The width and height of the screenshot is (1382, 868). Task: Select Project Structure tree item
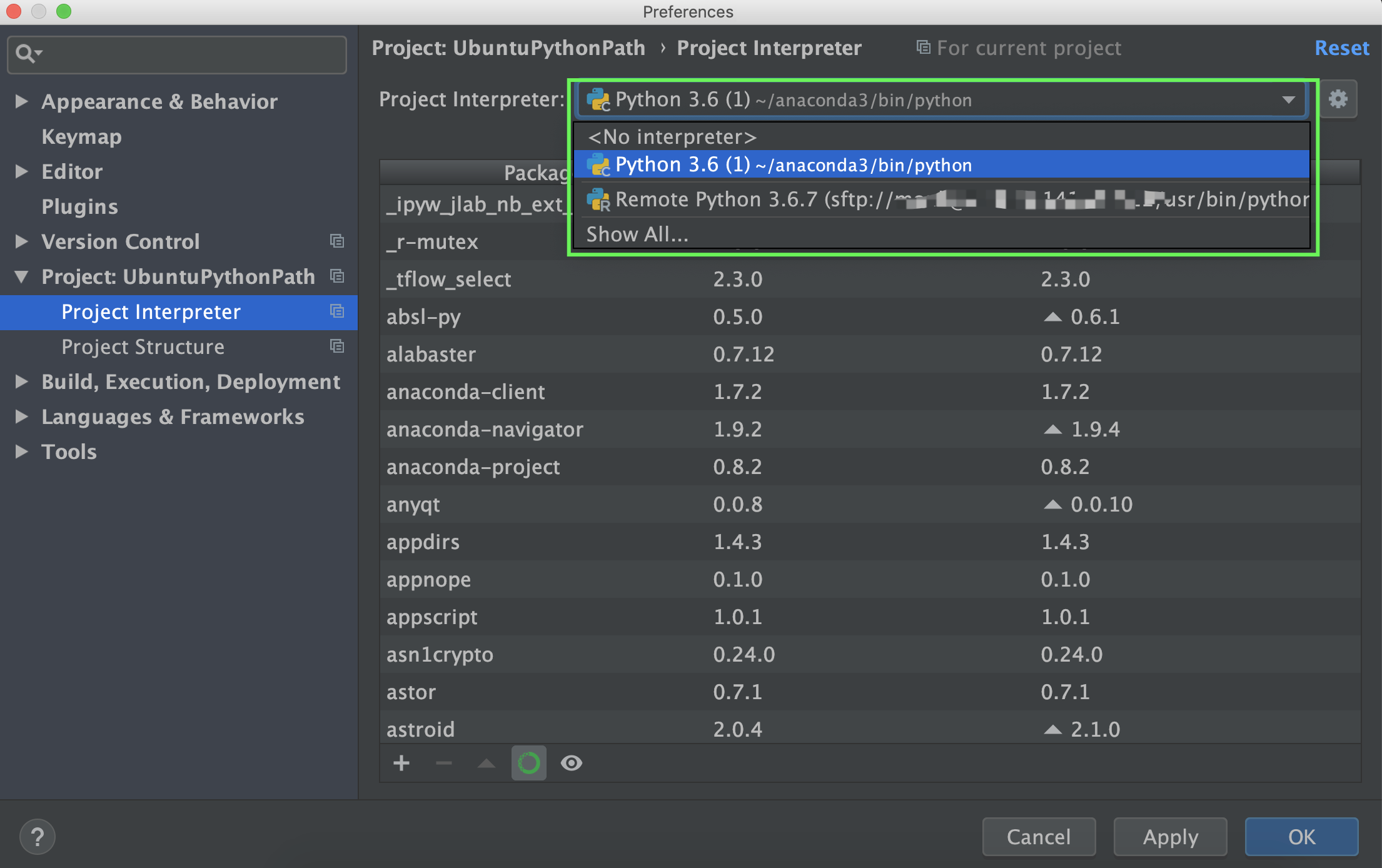(179, 347)
